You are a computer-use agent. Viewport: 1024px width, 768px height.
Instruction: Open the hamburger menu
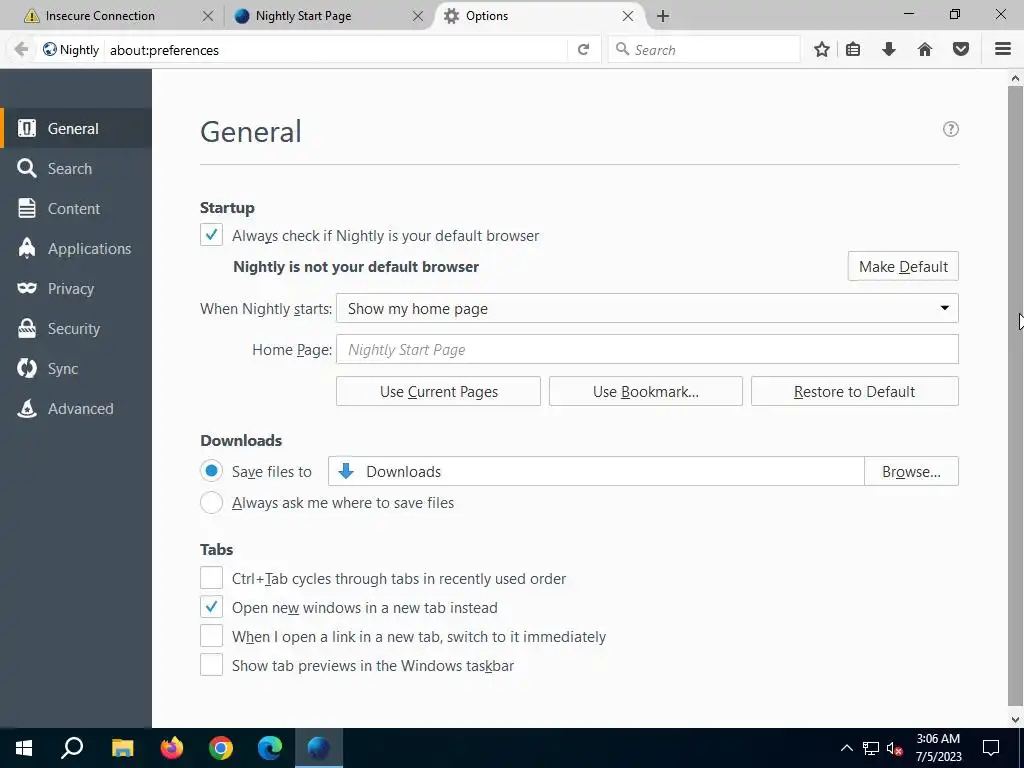coord(1002,50)
